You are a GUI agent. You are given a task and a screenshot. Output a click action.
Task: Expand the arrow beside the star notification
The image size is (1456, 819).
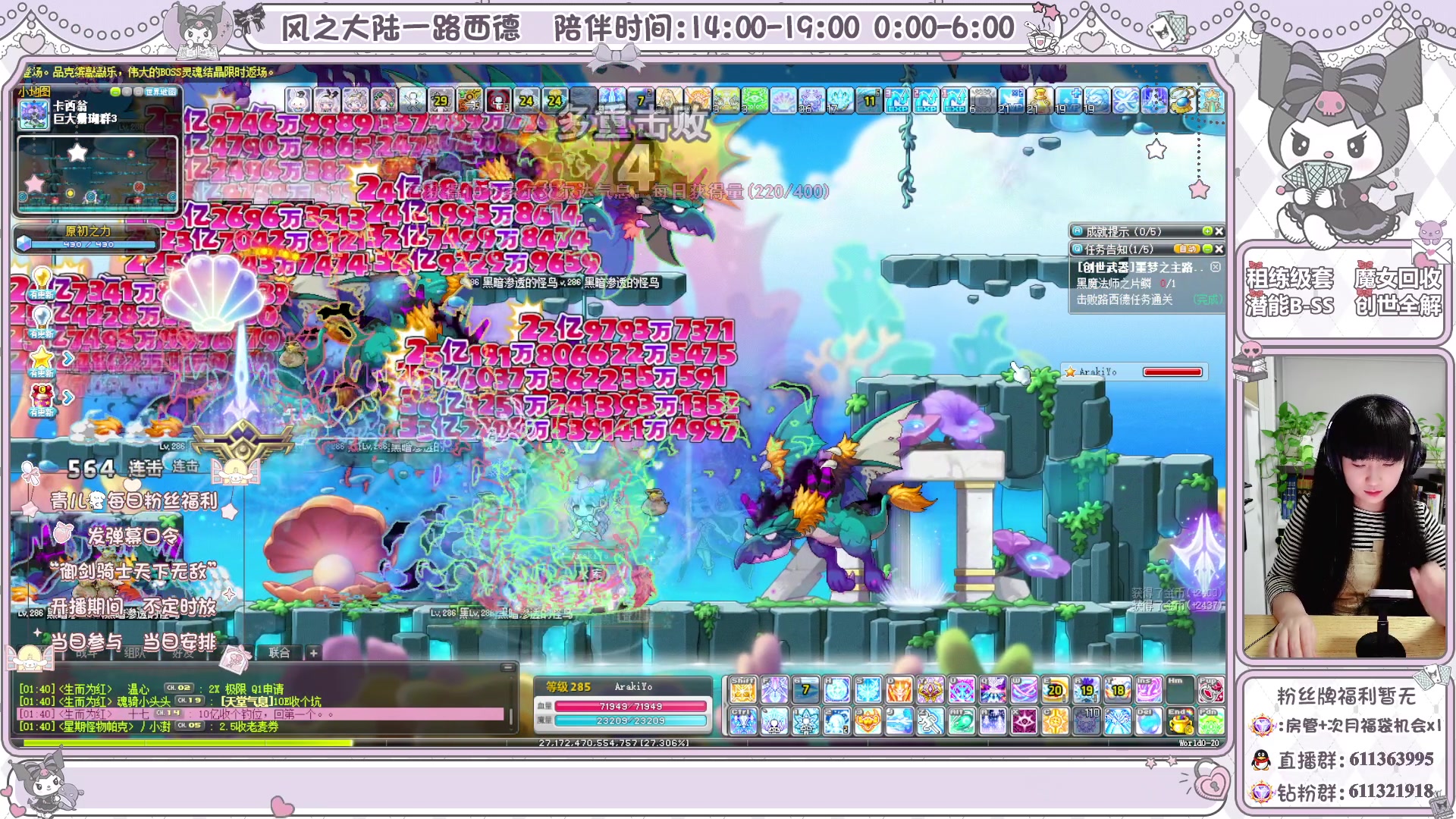pyautogui.click(x=67, y=358)
